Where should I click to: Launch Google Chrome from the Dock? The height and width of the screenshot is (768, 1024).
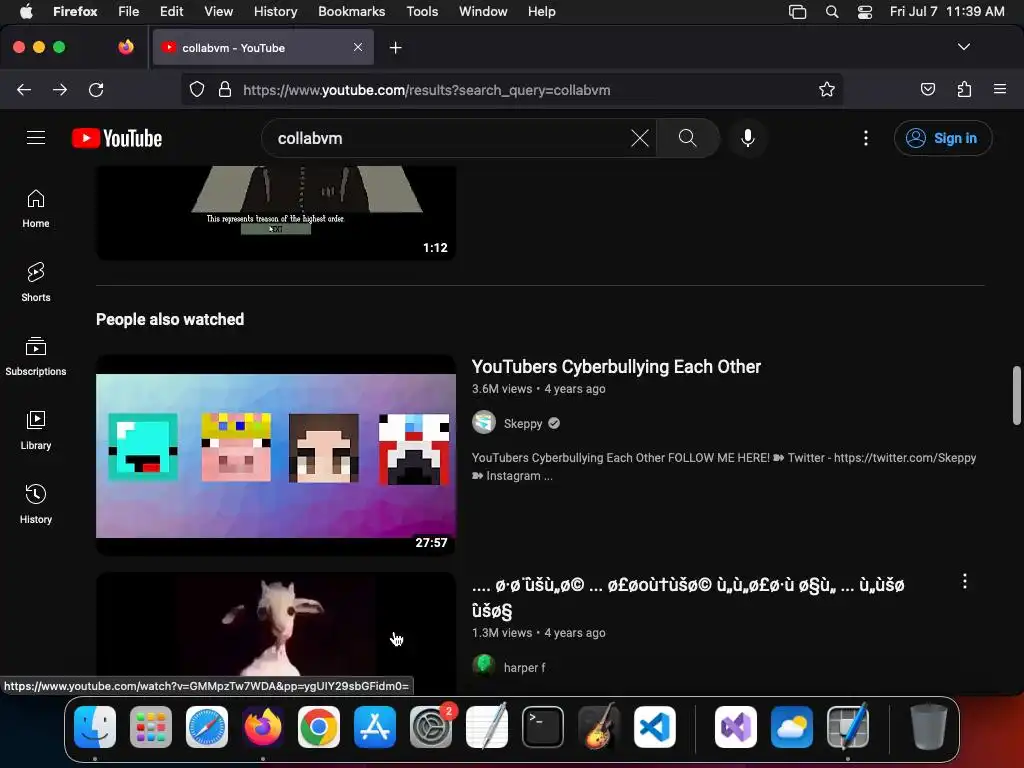[319, 727]
